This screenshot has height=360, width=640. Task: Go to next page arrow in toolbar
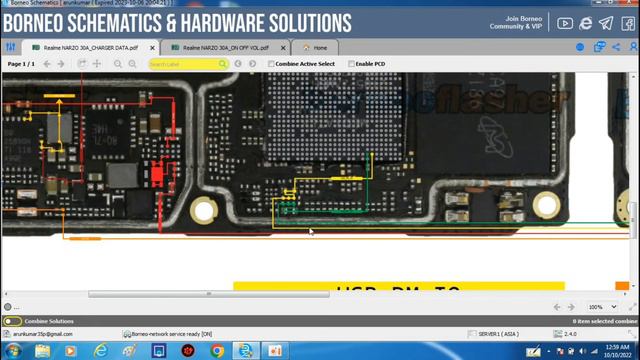pos(61,64)
